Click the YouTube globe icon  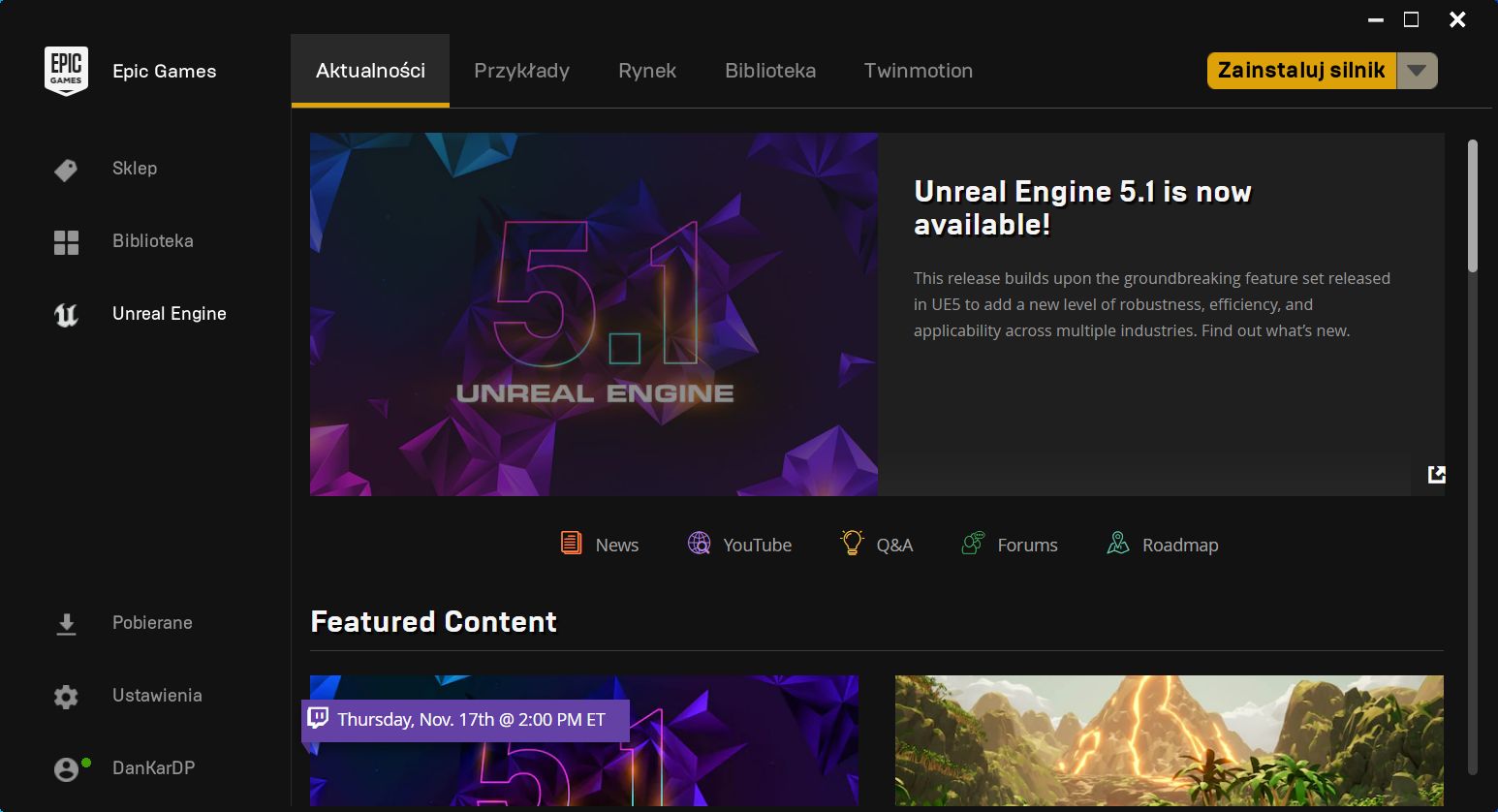pos(699,543)
